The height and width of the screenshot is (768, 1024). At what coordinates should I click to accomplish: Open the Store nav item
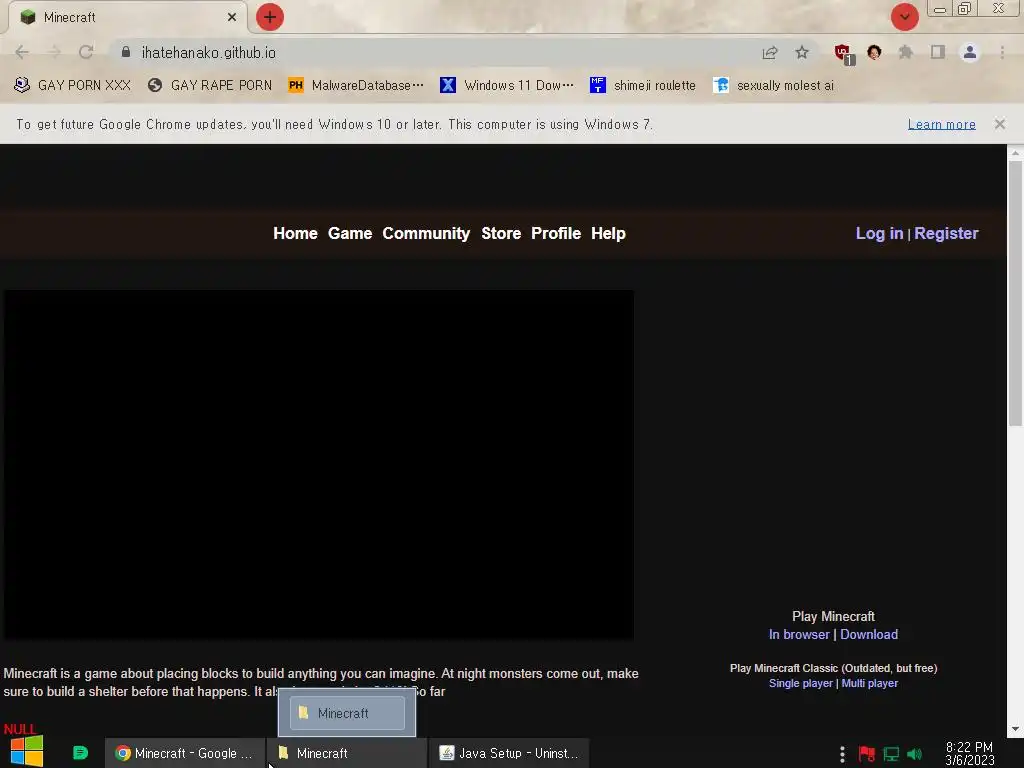click(x=501, y=233)
